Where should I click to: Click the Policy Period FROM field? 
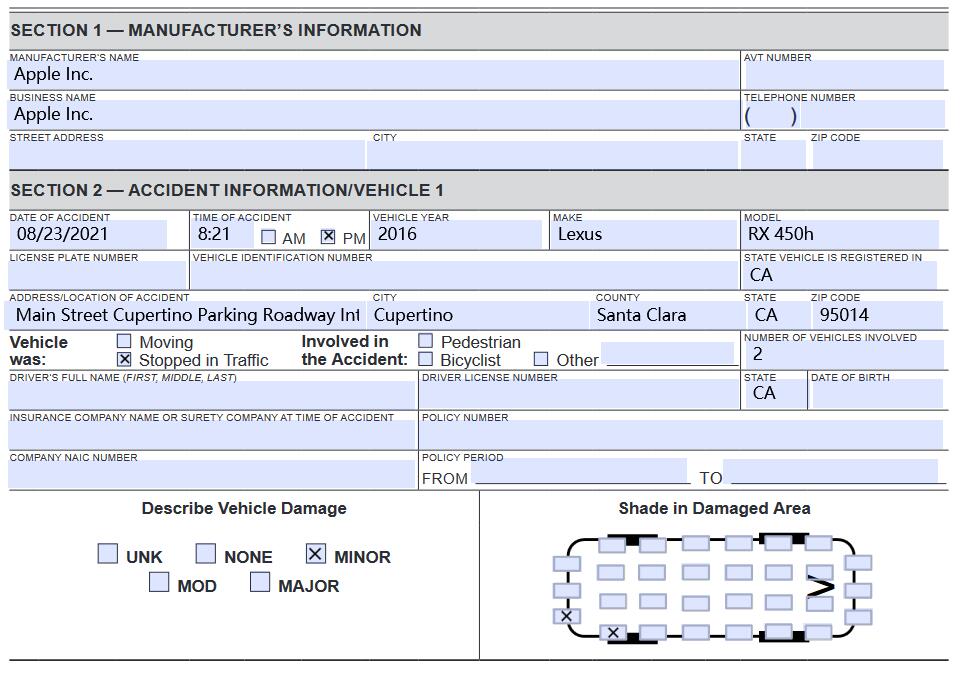click(580, 471)
